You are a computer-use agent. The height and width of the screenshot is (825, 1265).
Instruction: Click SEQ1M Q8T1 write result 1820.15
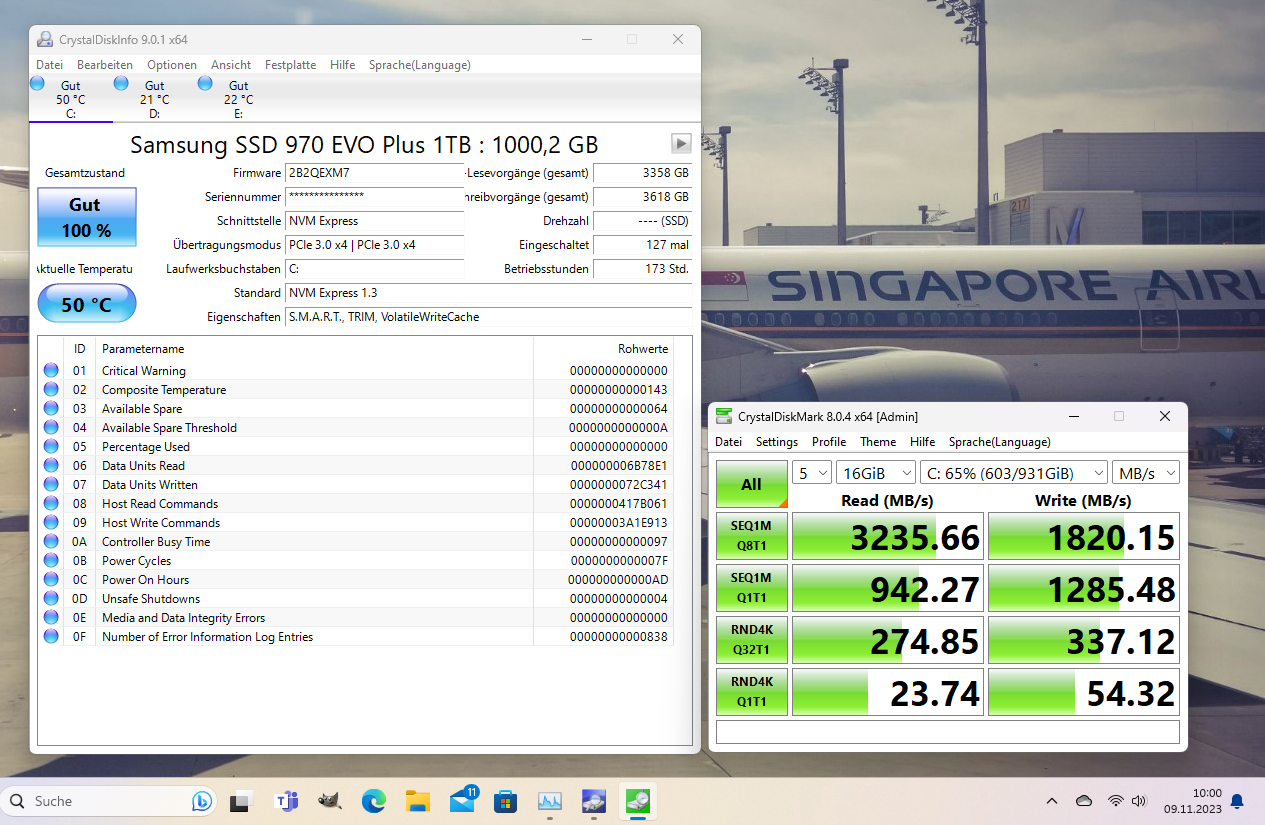[x=1083, y=536]
